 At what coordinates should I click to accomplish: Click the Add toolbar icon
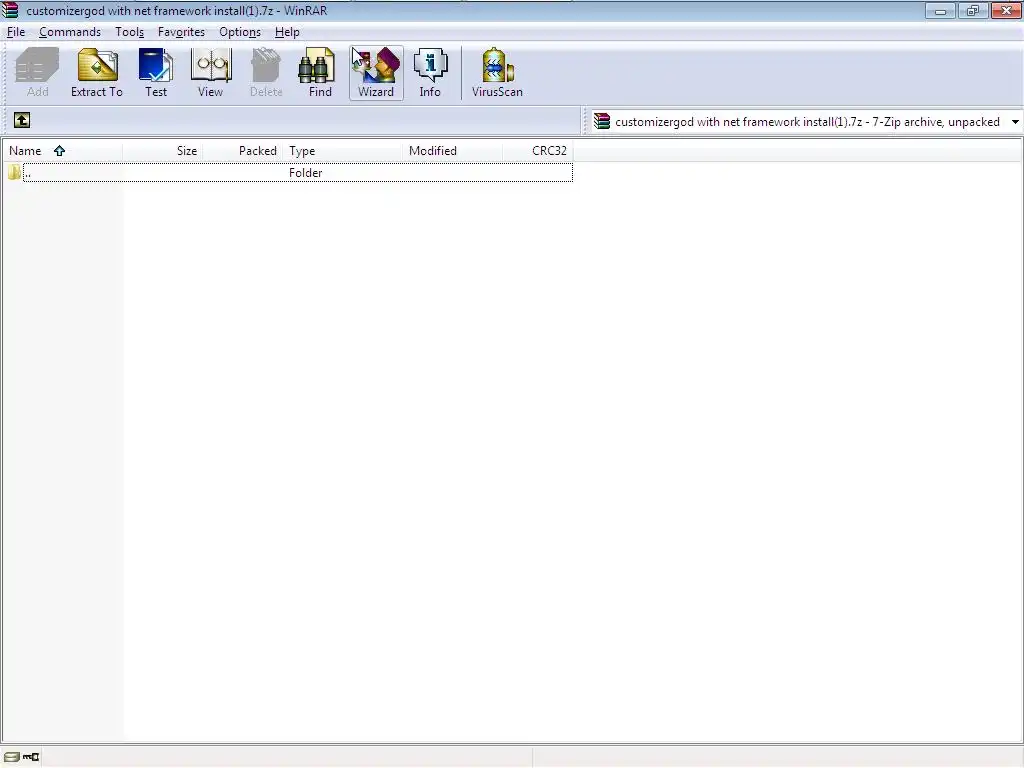pos(37,72)
